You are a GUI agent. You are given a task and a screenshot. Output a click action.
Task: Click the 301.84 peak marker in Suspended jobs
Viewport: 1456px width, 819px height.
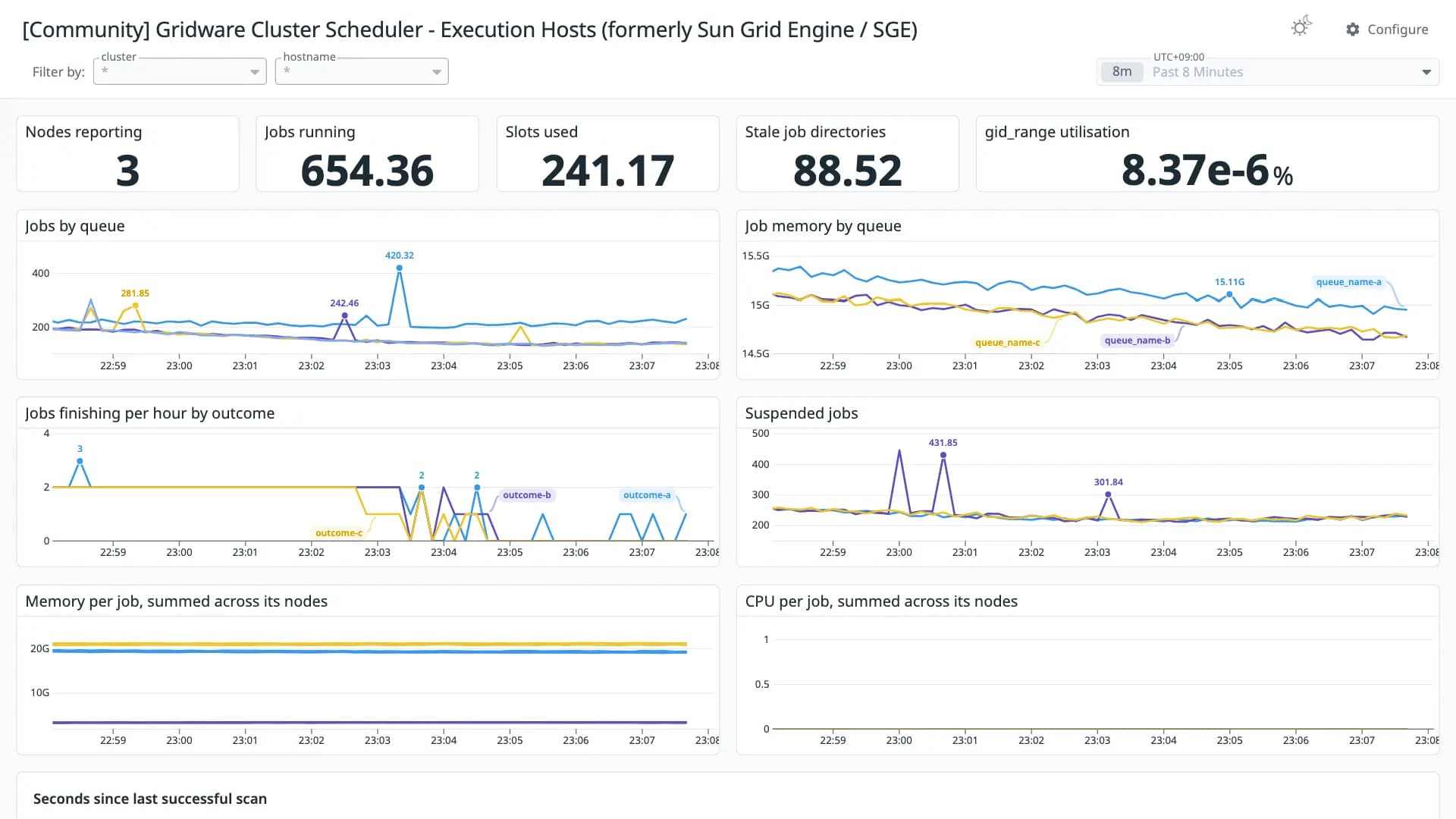coord(1108,494)
